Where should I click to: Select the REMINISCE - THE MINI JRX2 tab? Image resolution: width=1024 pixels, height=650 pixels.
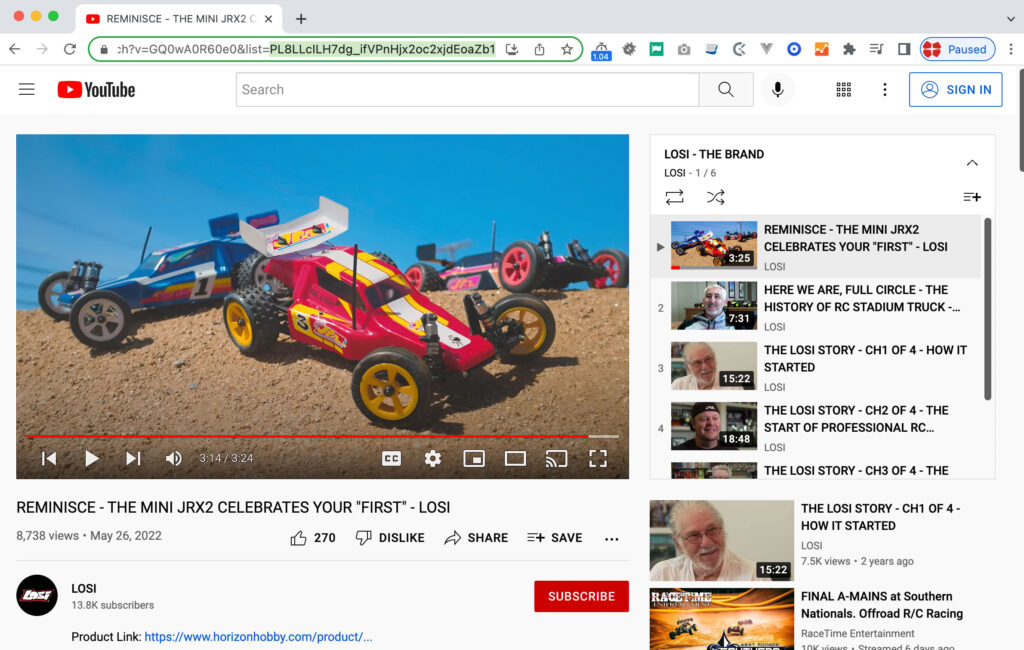coord(180,19)
